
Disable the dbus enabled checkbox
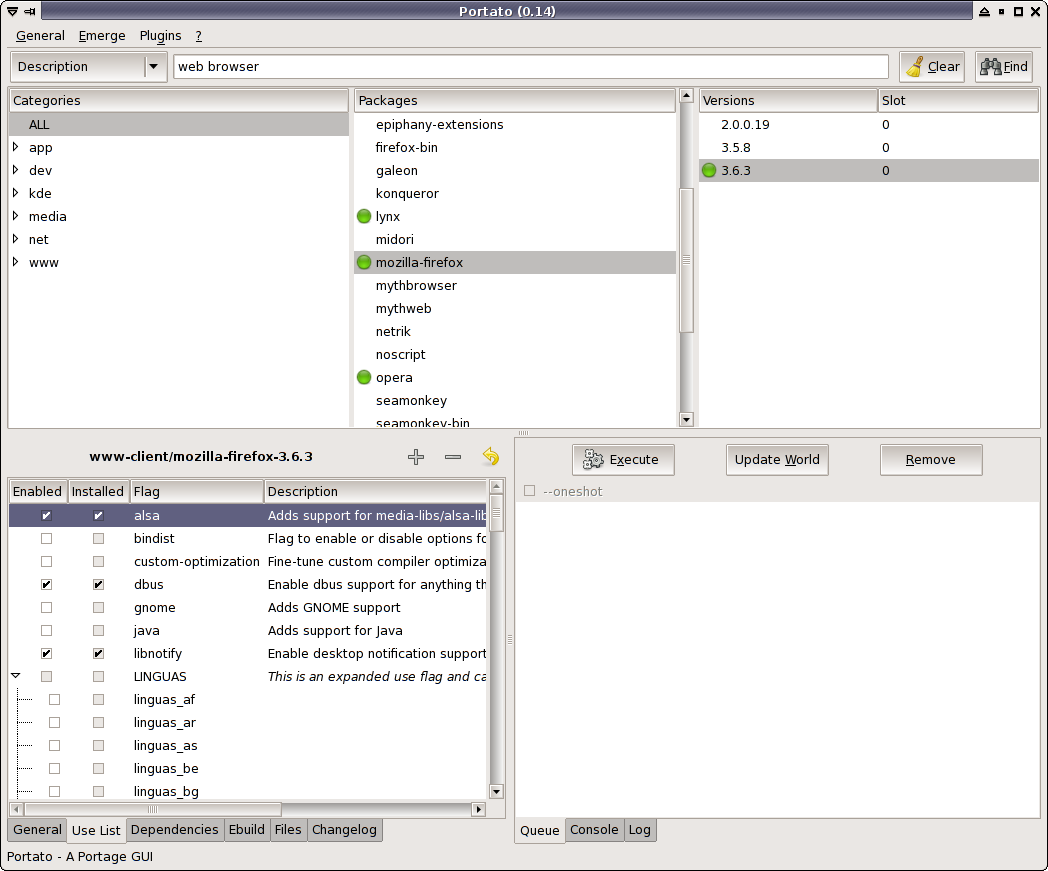pos(46,585)
